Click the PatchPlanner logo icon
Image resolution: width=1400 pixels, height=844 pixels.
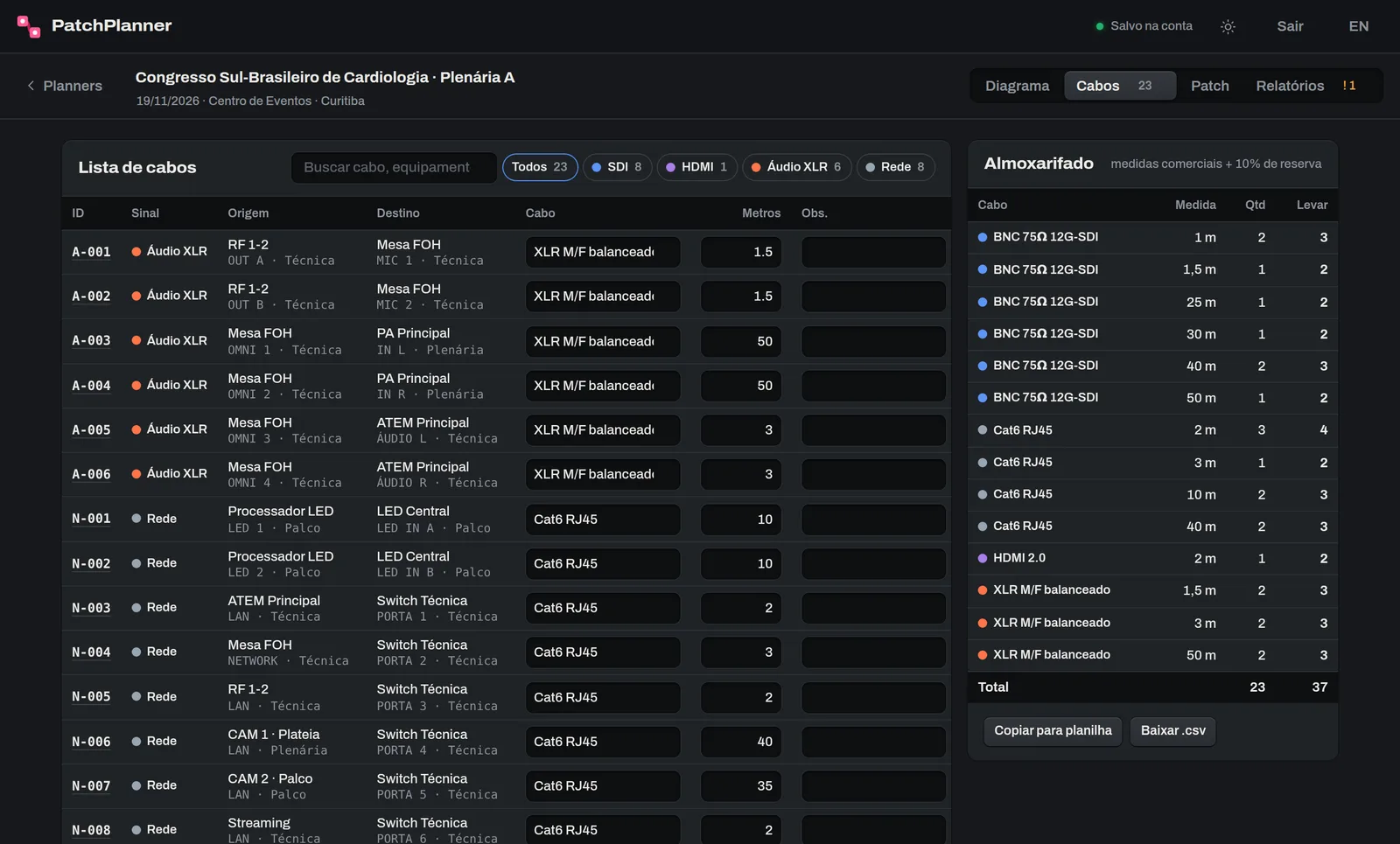coord(29,26)
